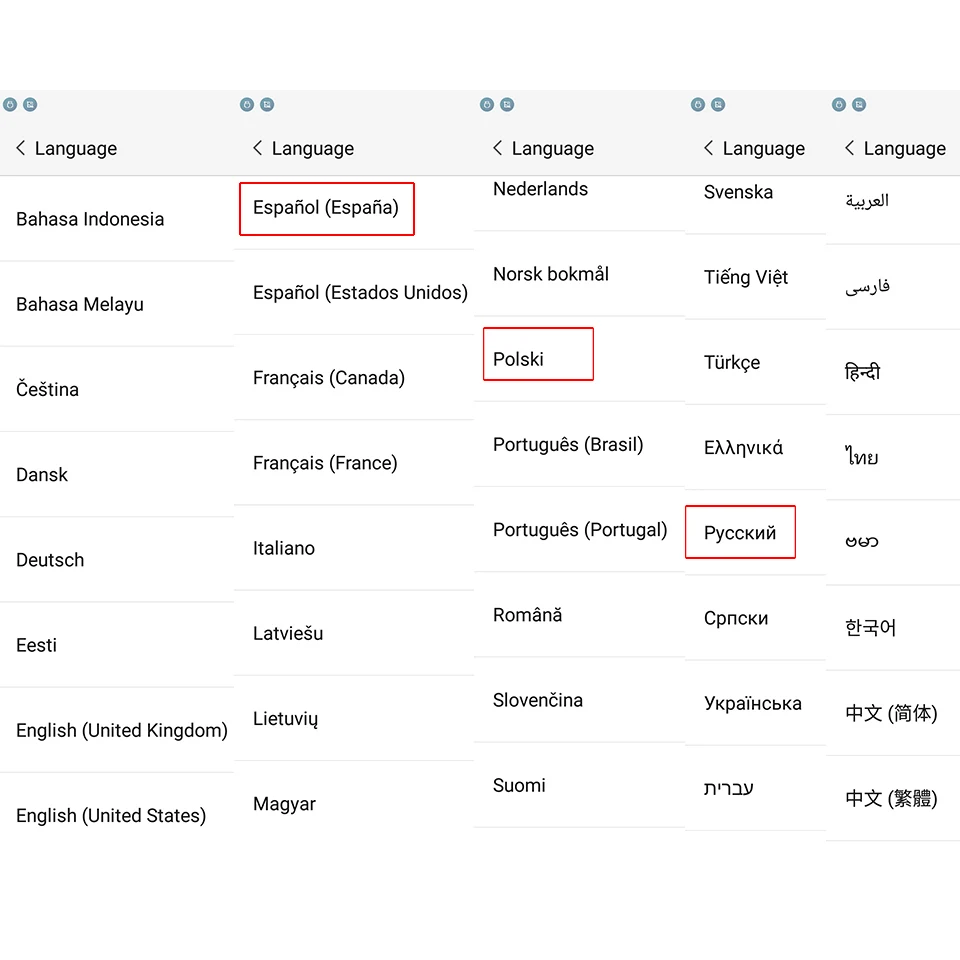Screen dimensions: 960x960
Task: Choose Italiano language
Action: coord(354,548)
